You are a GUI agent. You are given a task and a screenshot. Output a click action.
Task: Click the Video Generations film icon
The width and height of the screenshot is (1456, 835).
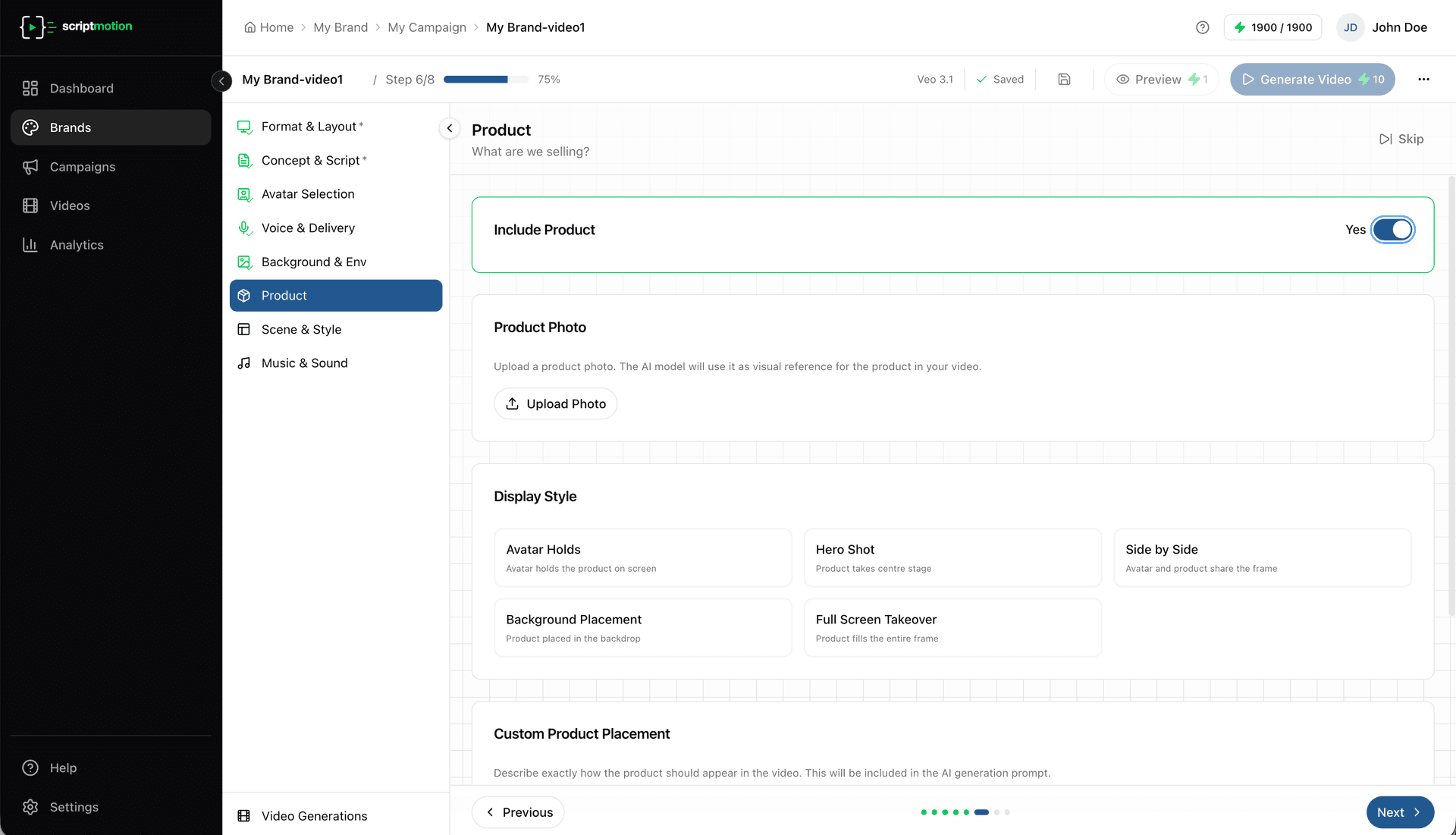[x=244, y=816]
